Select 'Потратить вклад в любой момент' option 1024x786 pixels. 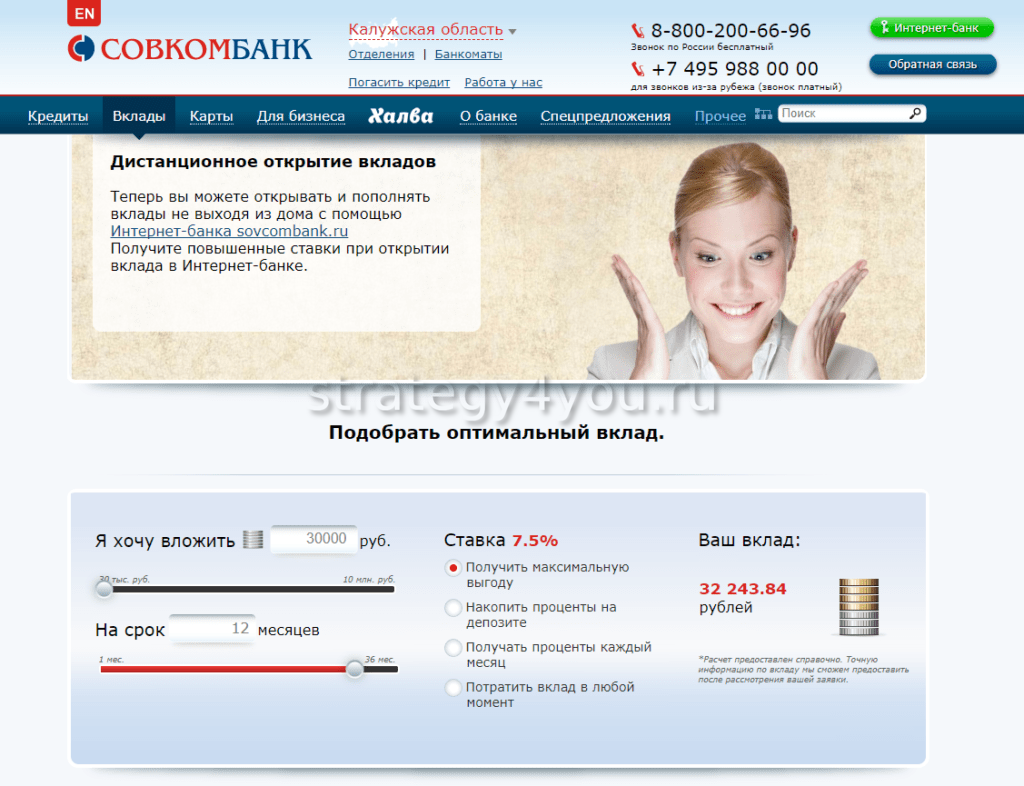[x=453, y=688]
